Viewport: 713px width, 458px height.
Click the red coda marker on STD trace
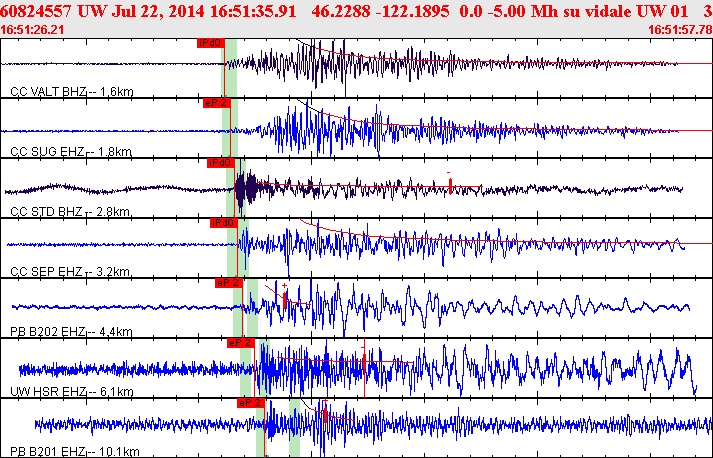tap(450, 186)
